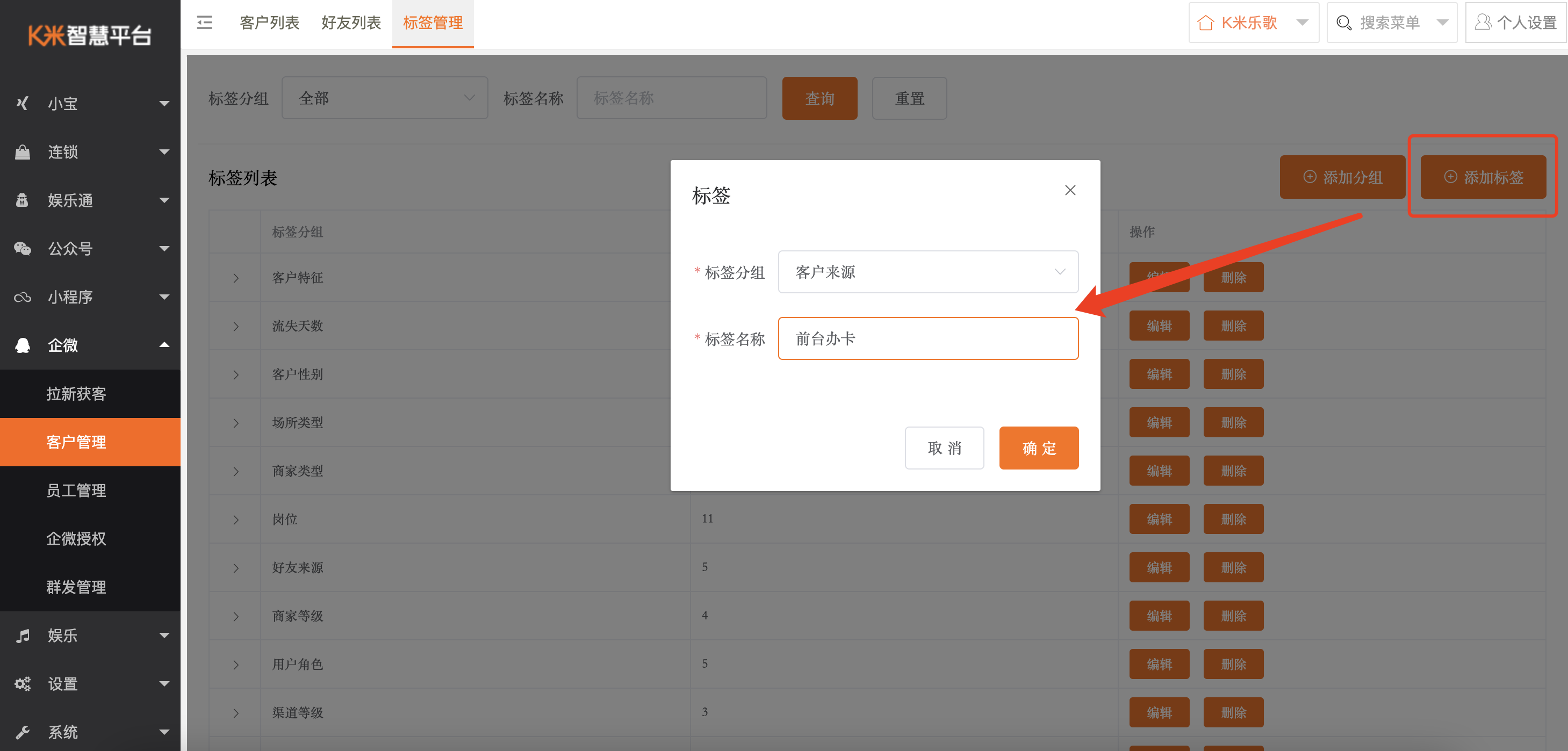This screenshot has width=1568, height=751.
Task: Click the value 11 in 岗位 row
Action: (707, 518)
